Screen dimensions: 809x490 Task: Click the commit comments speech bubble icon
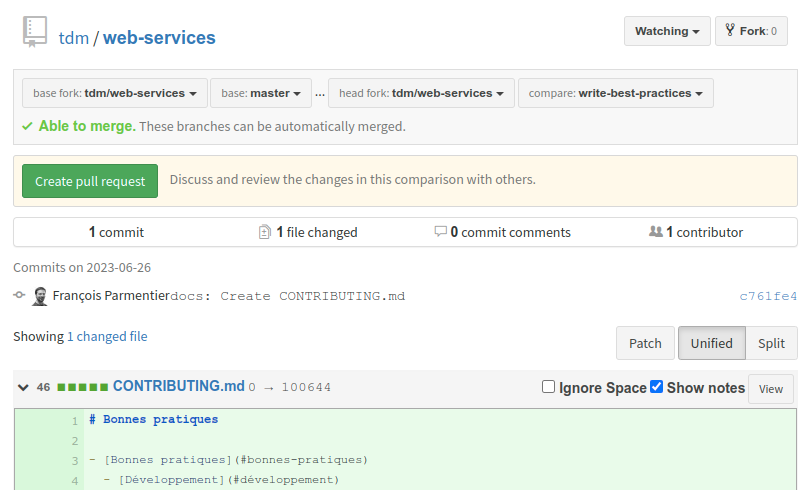coord(440,232)
